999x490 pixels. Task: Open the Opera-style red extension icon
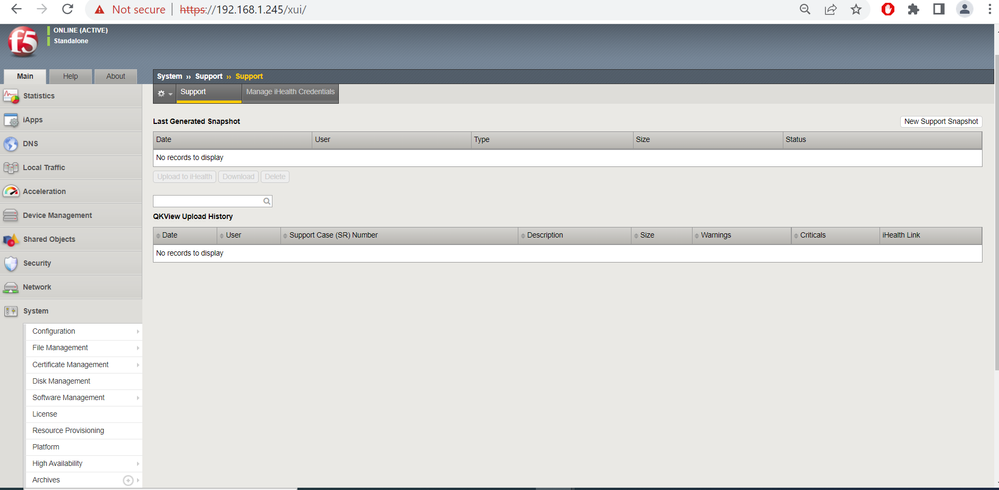point(888,10)
